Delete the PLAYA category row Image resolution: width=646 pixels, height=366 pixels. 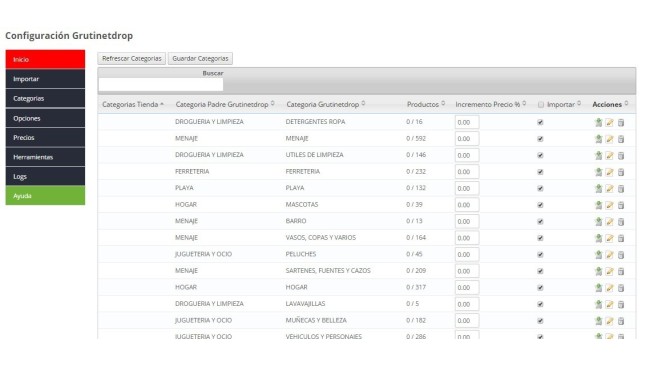621,188
